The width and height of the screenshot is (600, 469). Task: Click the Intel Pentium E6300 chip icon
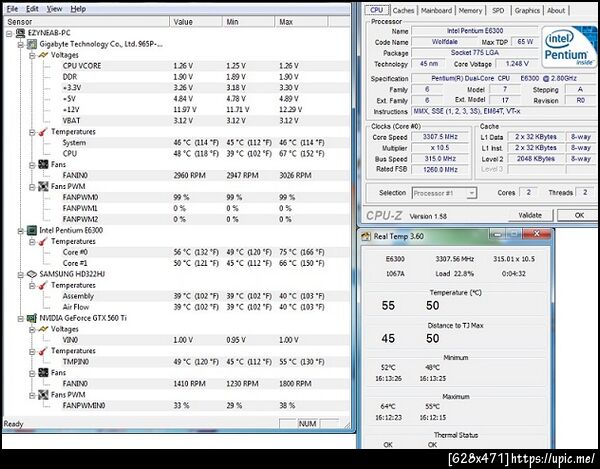(32, 231)
